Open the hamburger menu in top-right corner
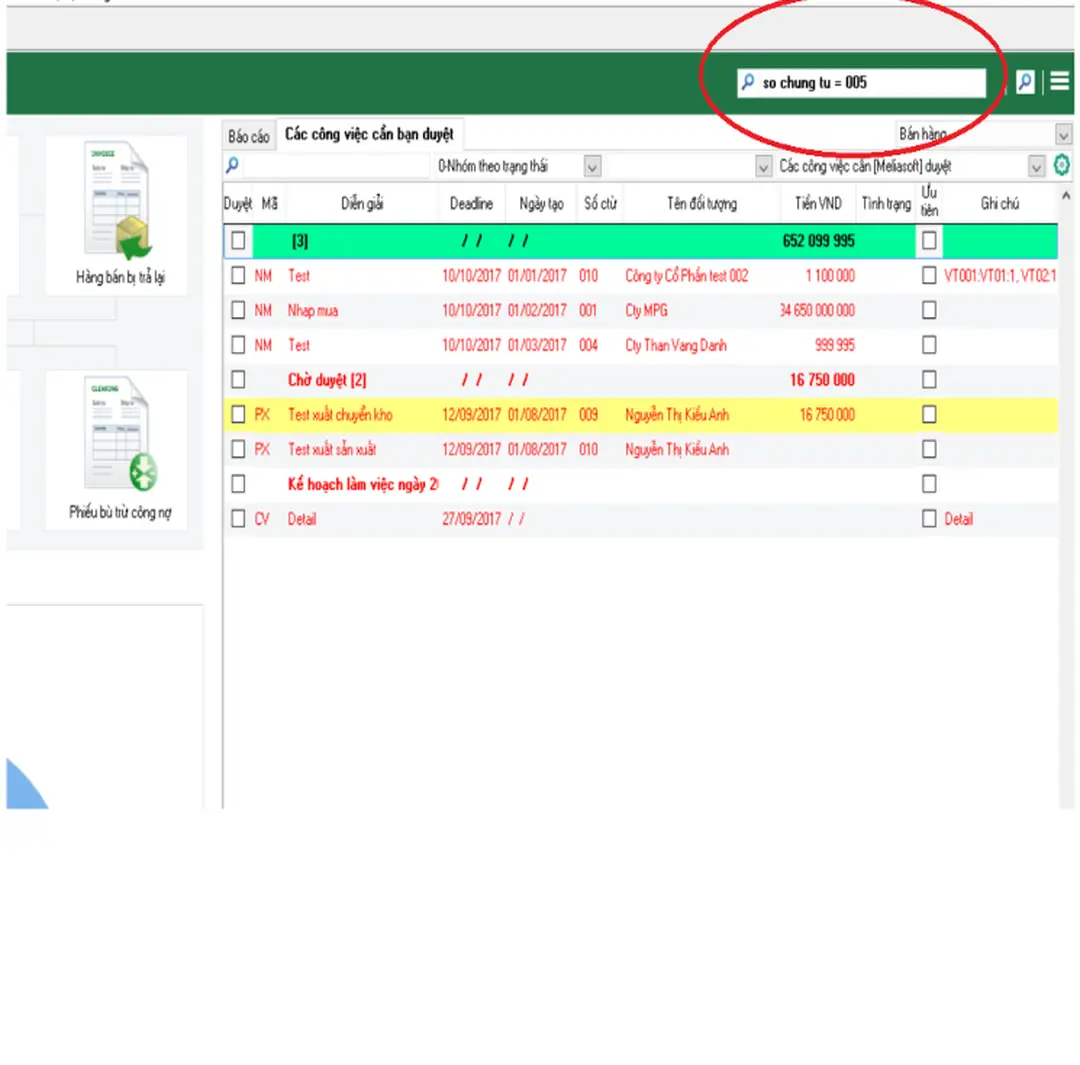This screenshot has height=1065, width=1080. pos(1059,82)
